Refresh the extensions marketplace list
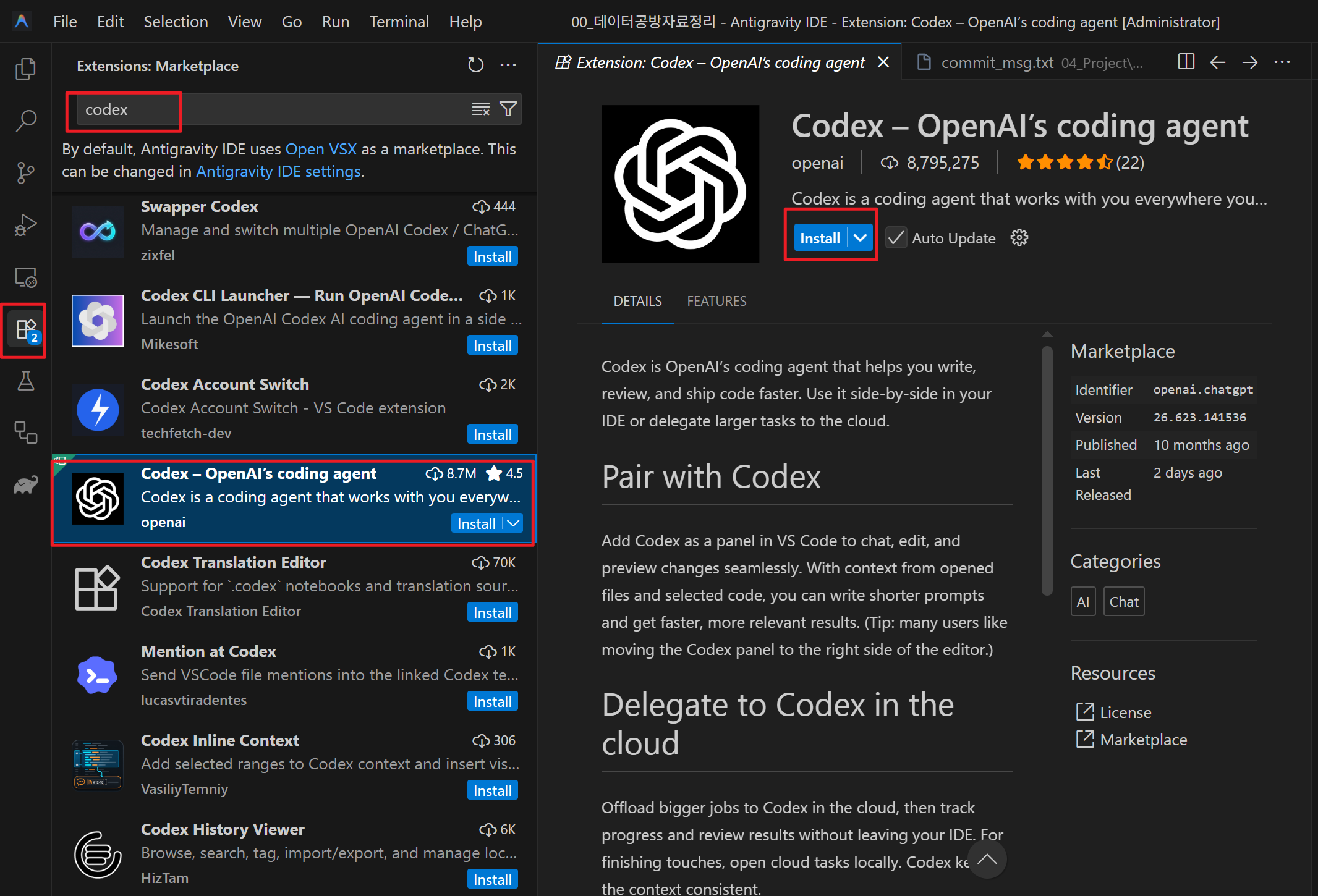 point(475,65)
